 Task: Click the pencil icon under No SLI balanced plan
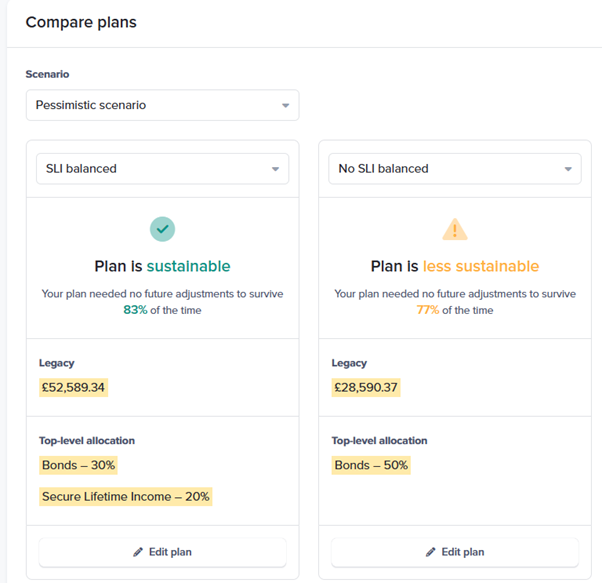[431, 552]
